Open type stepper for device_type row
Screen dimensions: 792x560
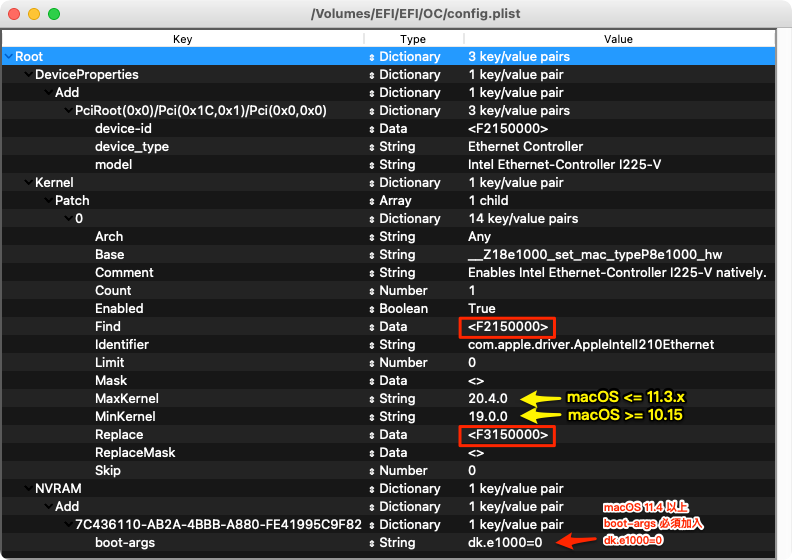[x=372, y=147]
